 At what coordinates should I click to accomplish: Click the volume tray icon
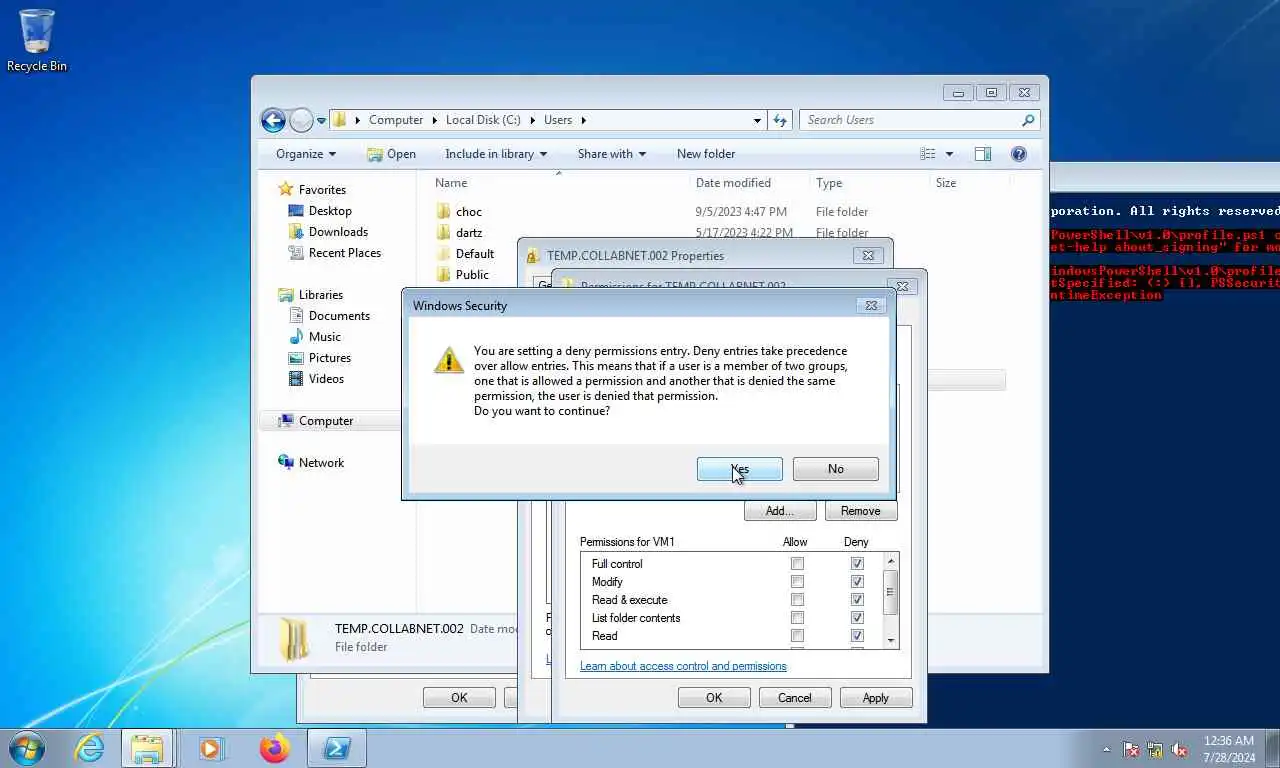point(1179,749)
